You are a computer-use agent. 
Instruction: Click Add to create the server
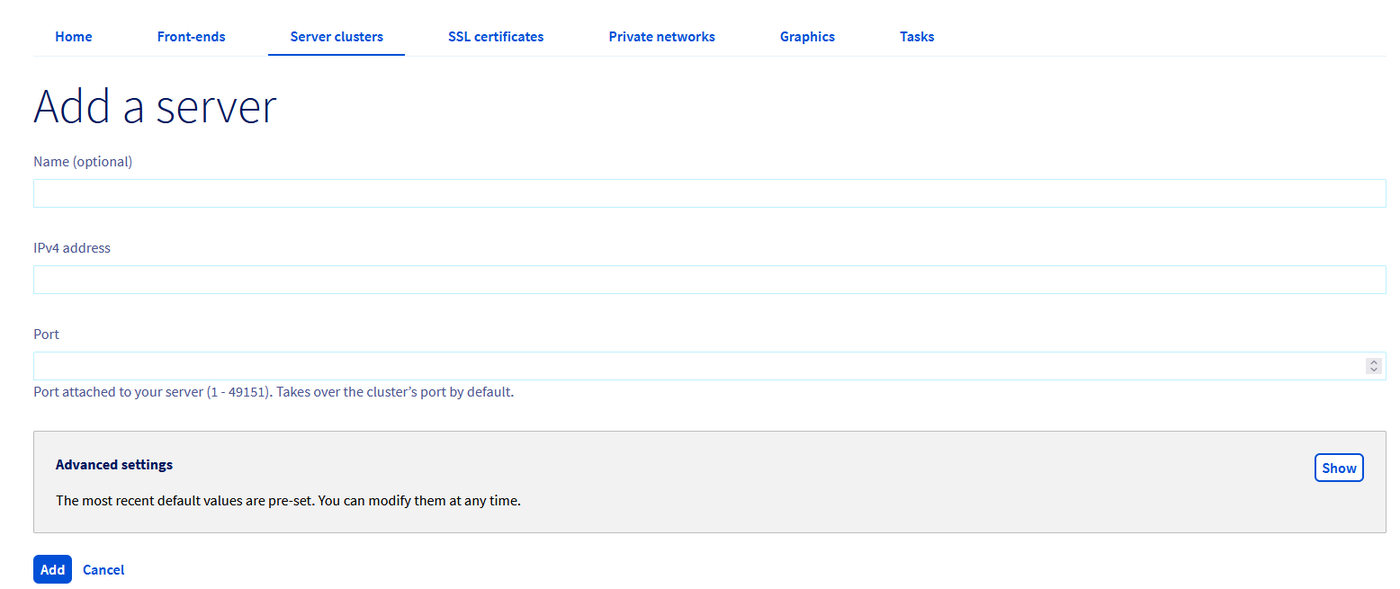click(x=52, y=569)
